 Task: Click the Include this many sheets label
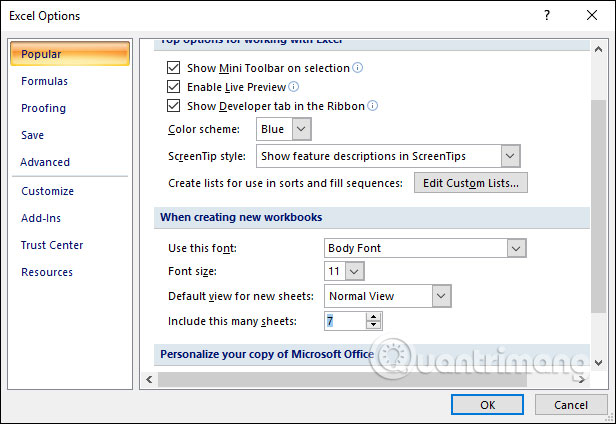point(232,321)
